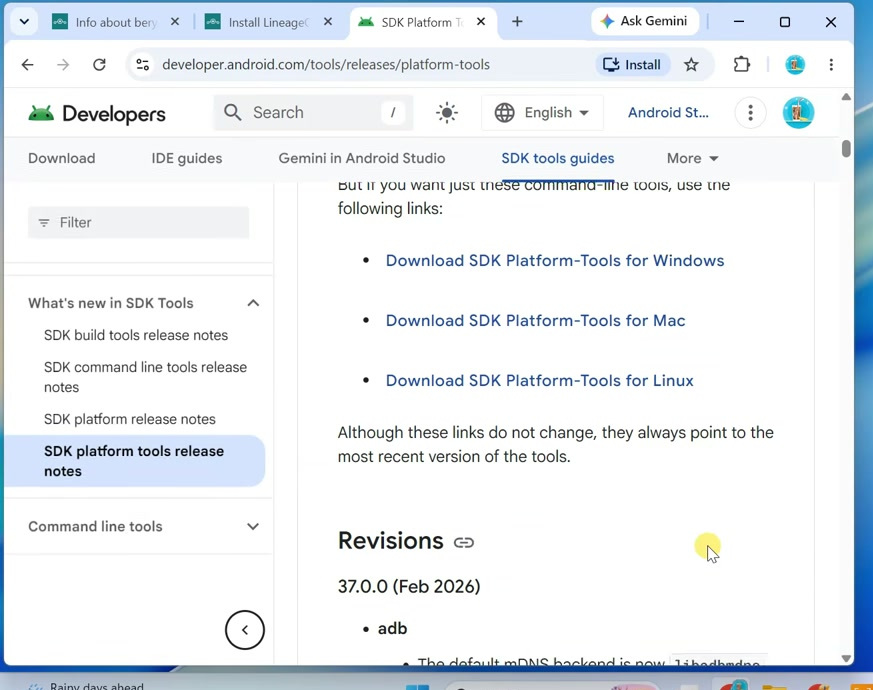This screenshot has height=690, width=873.
Task: Open SDK command line tools release notes
Action: click(145, 377)
